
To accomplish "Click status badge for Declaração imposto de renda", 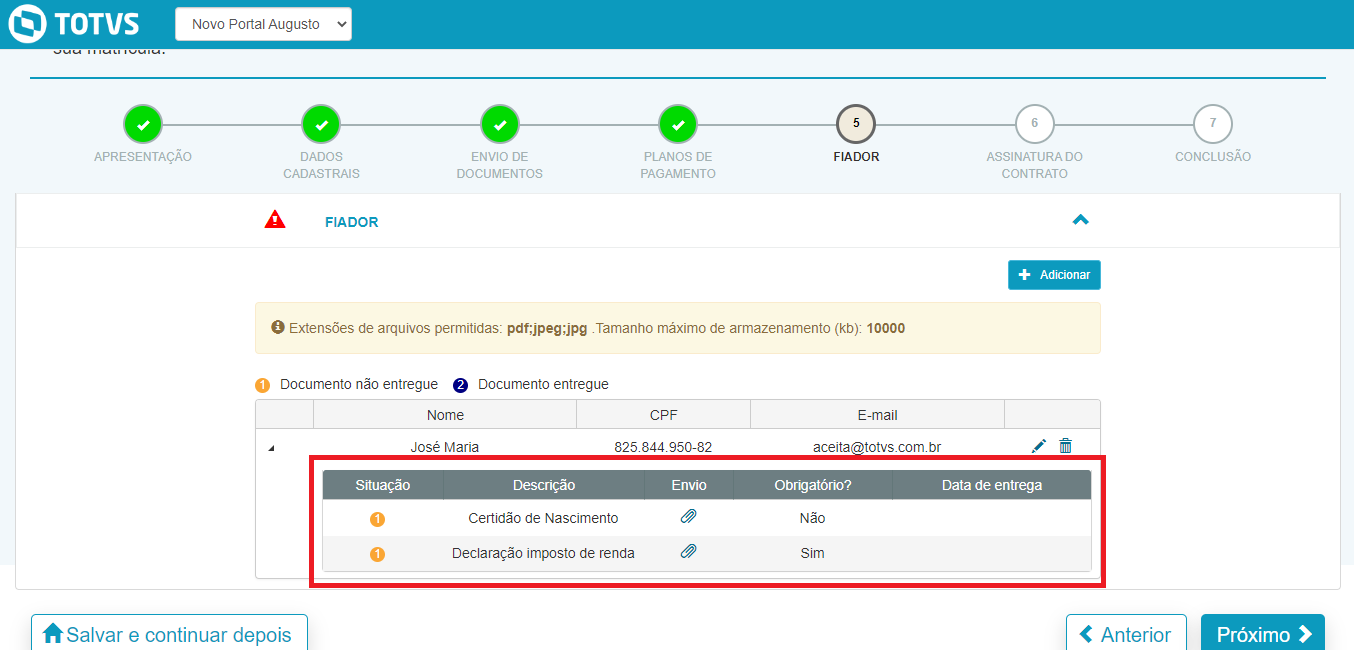I will click(x=378, y=554).
